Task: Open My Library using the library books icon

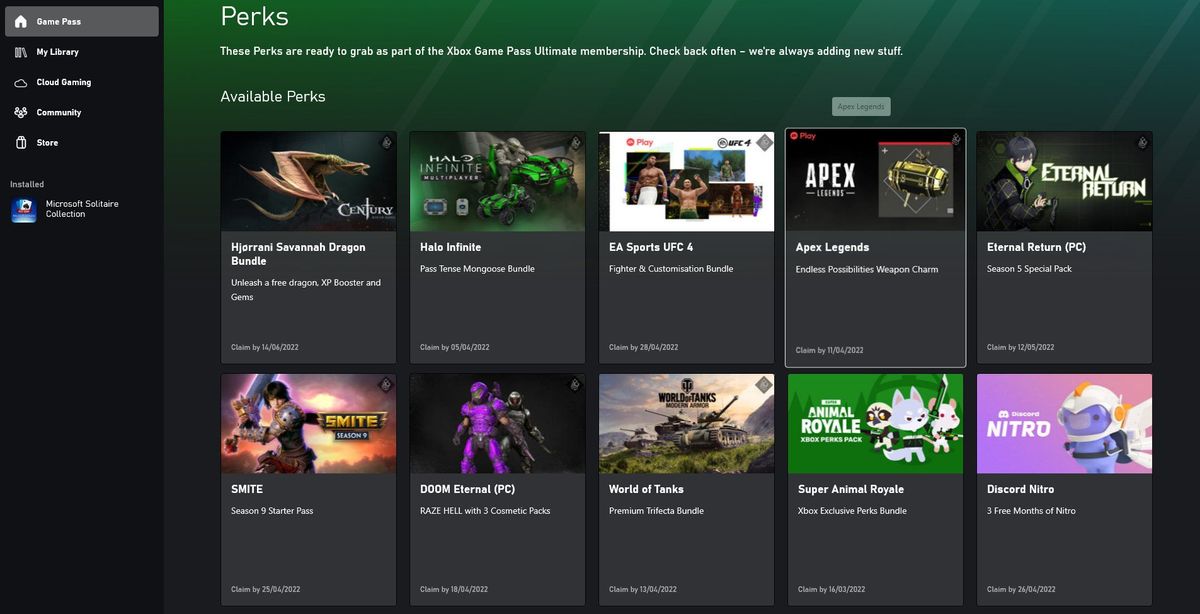Action: tap(22, 51)
